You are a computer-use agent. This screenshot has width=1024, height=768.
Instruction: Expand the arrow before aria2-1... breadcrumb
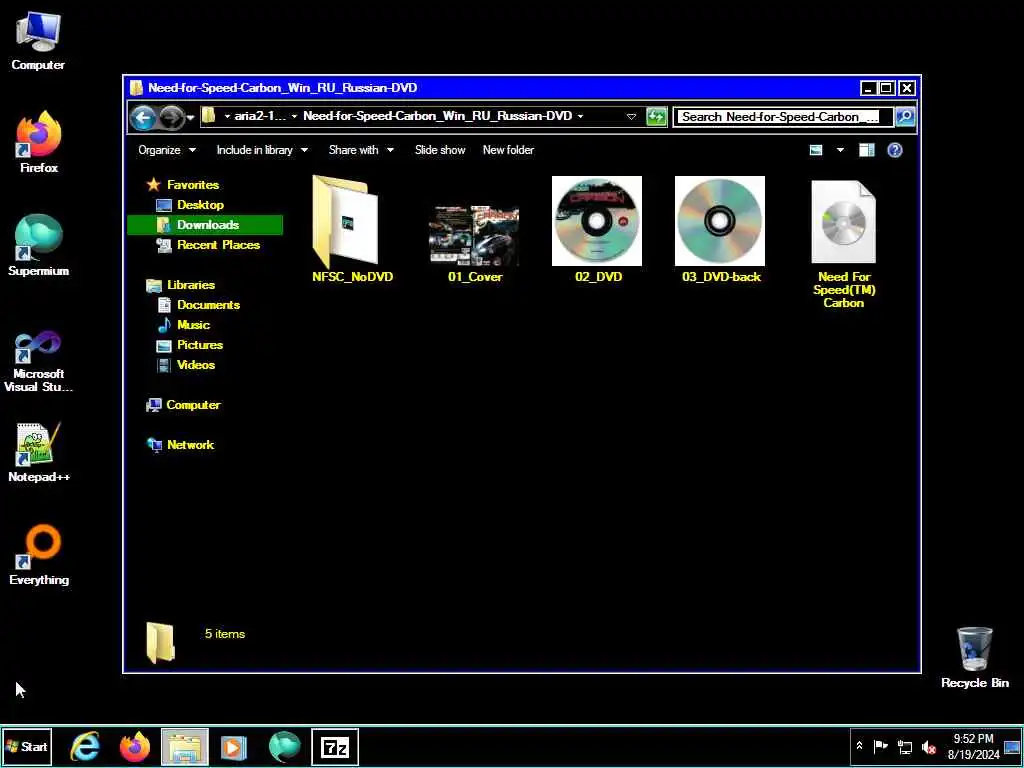coord(227,116)
